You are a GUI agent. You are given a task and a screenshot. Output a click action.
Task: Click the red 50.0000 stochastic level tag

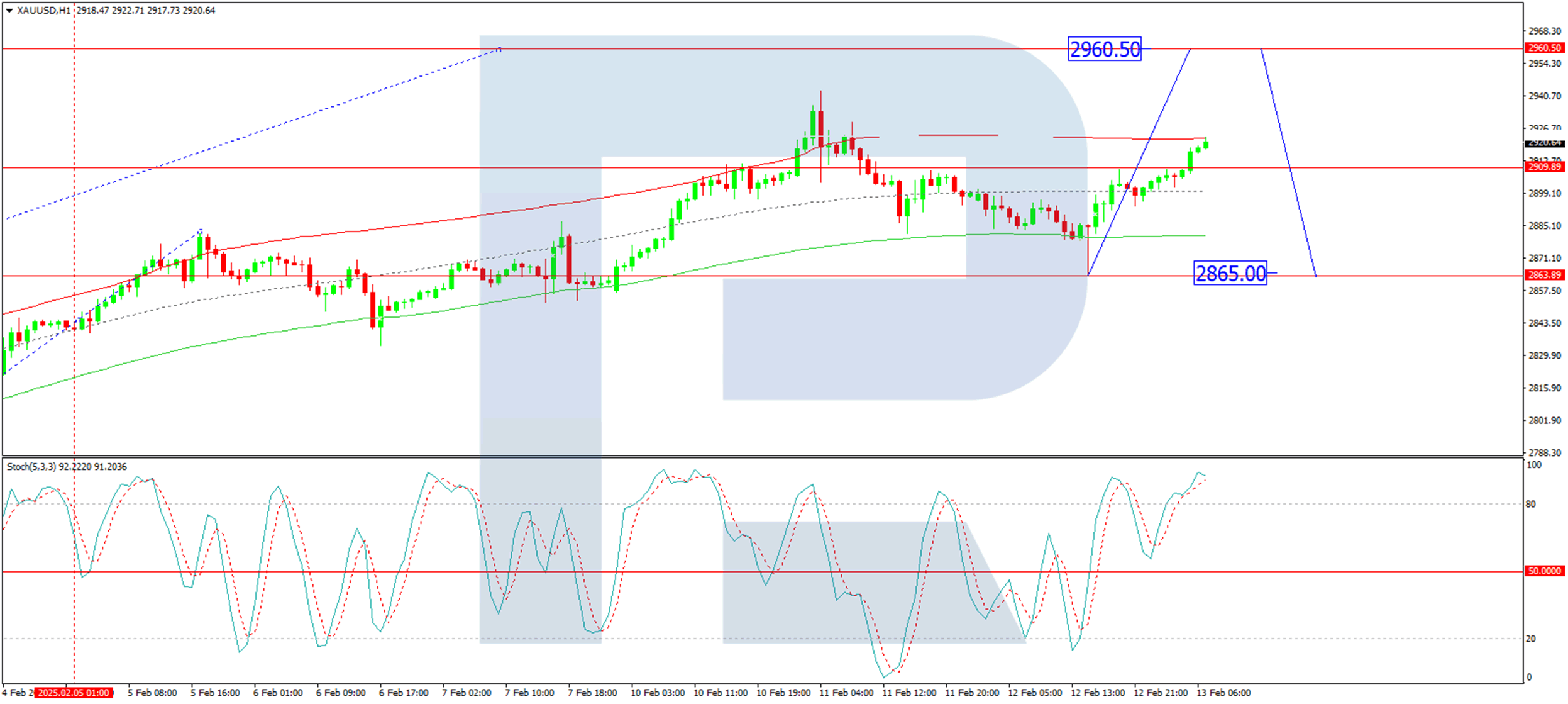click(x=1543, y=571)
